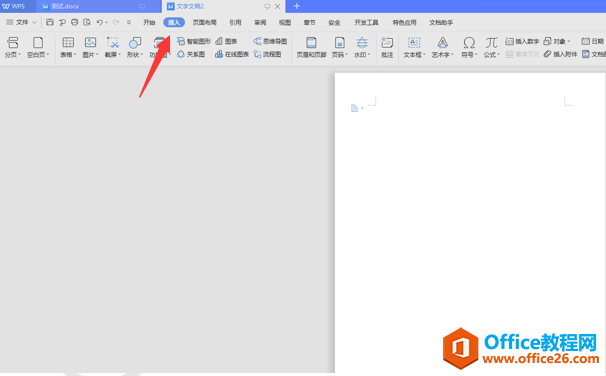Expand the 文本框 text box dropdown

(424, 54)
